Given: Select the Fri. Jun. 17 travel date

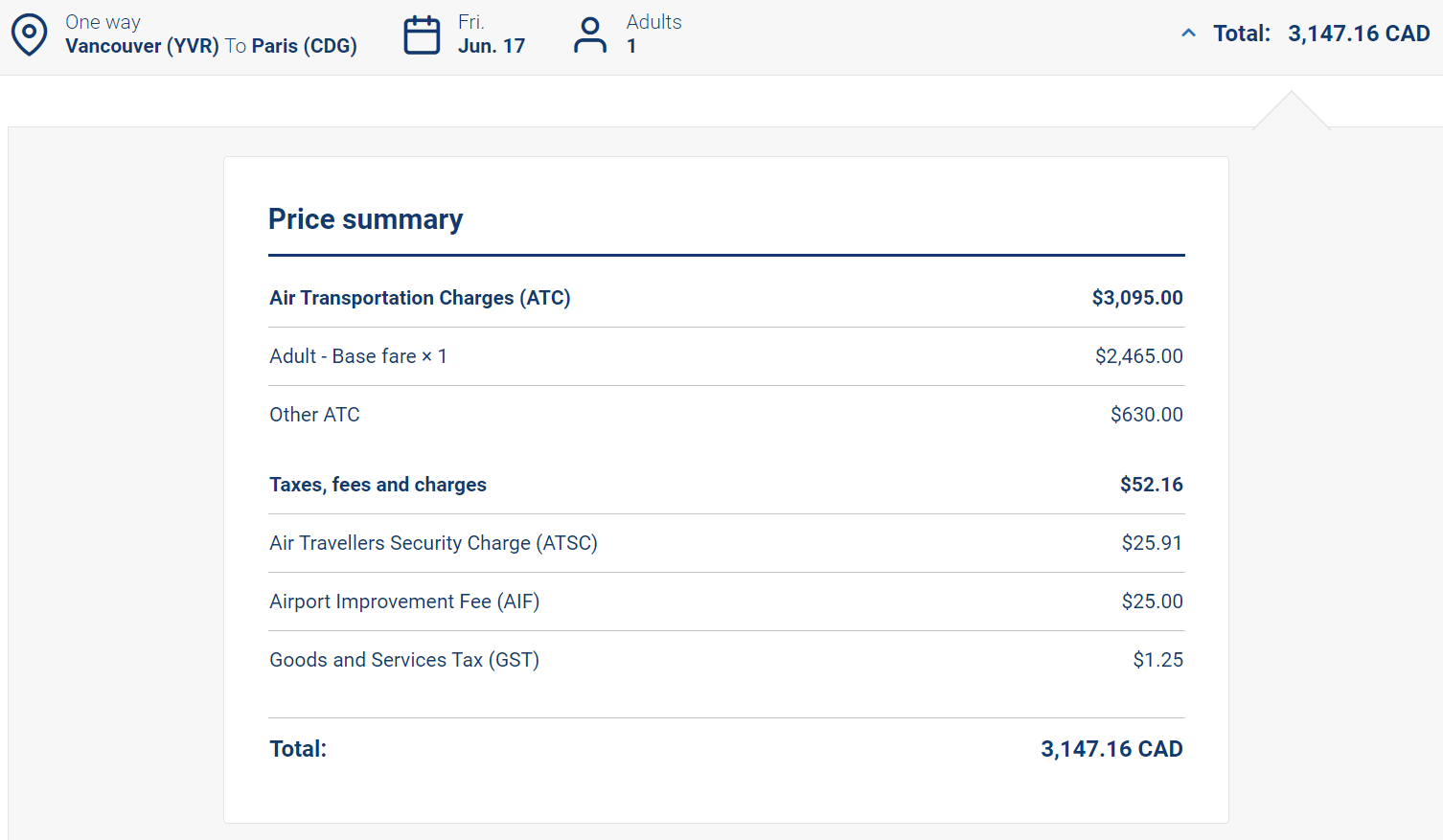Looking at the screenshot, I should tap(491, 34).
